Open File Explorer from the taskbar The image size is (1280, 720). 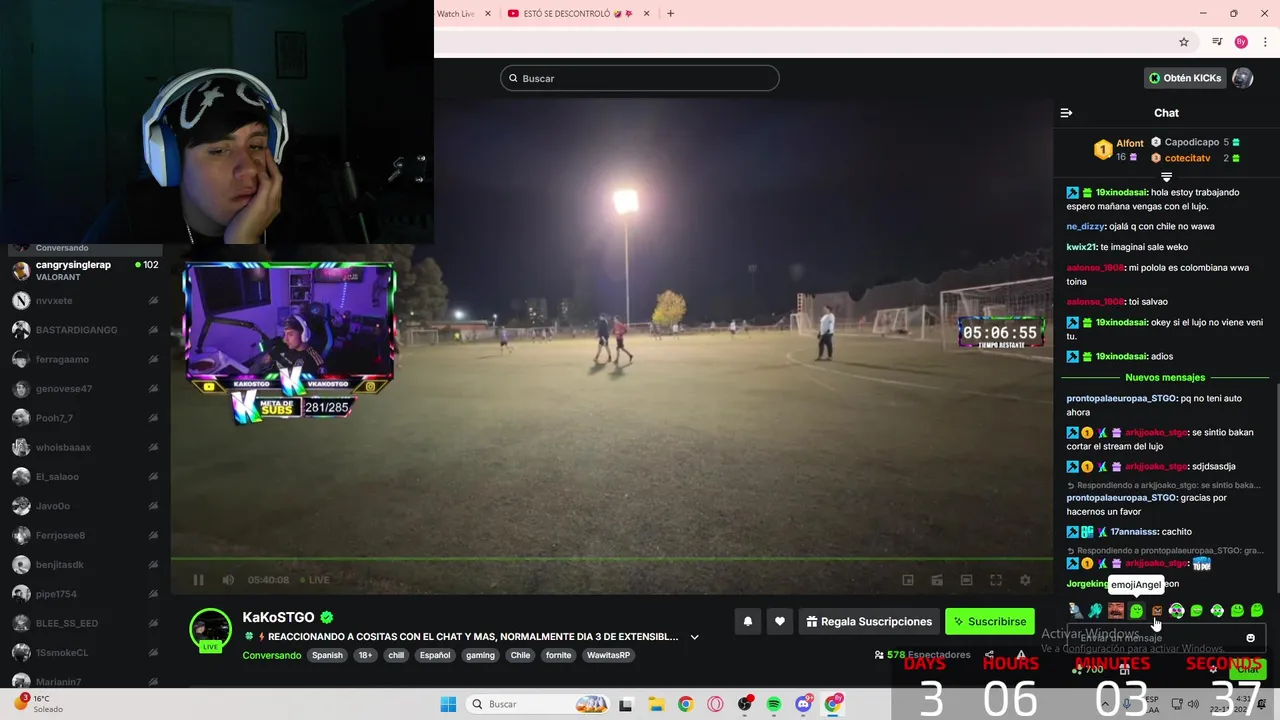655,704
